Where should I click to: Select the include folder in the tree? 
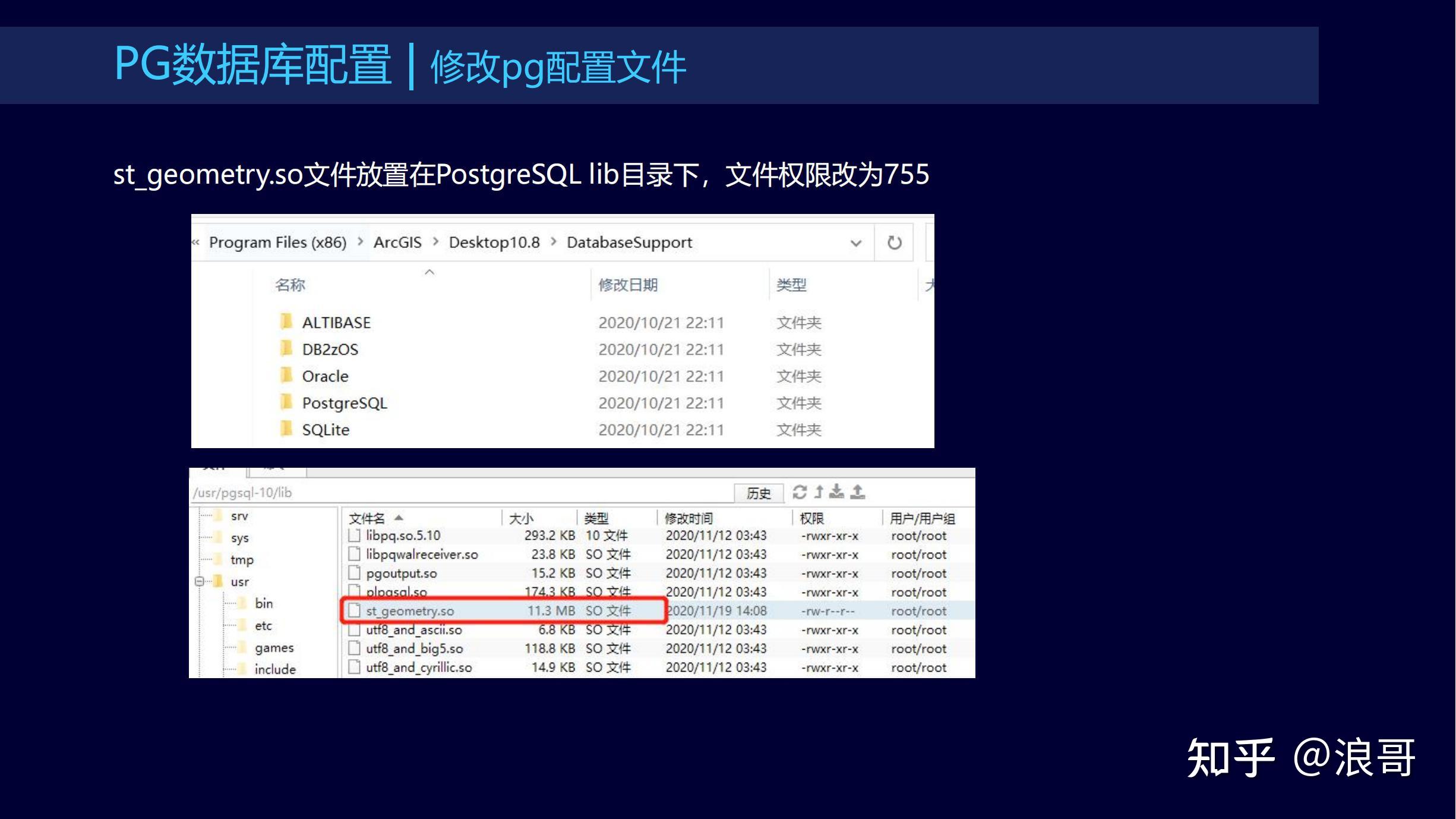[x=274, y=669]
